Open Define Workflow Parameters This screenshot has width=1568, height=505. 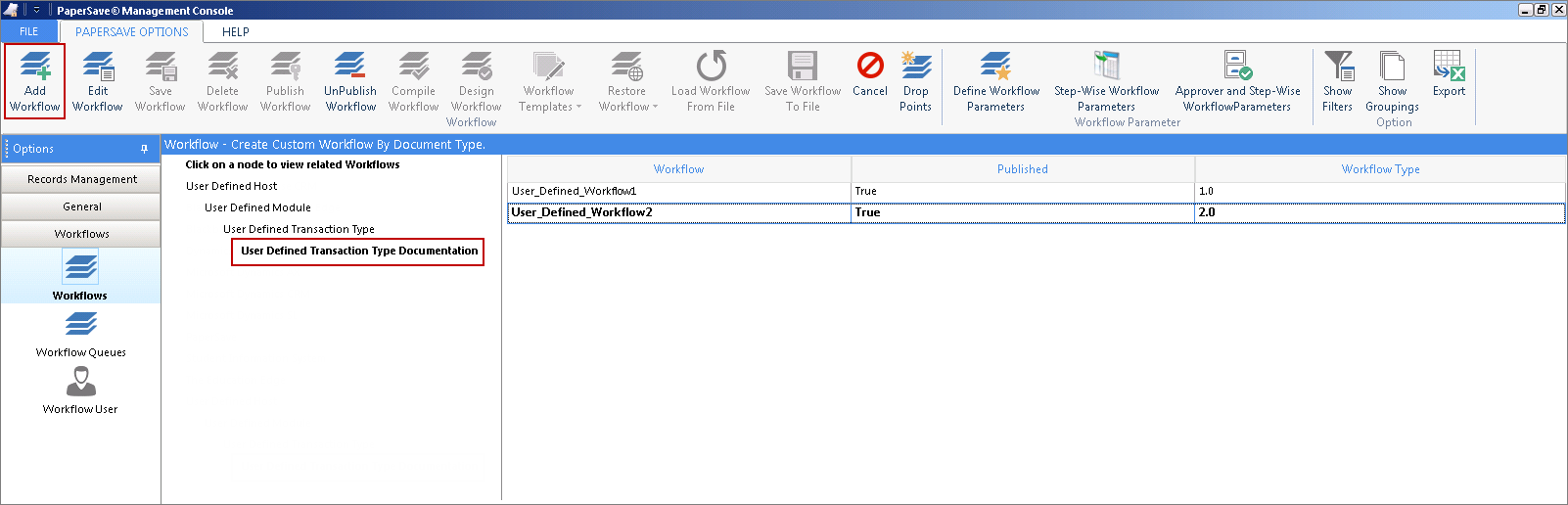pyautogui.click(x=996, y=81)
